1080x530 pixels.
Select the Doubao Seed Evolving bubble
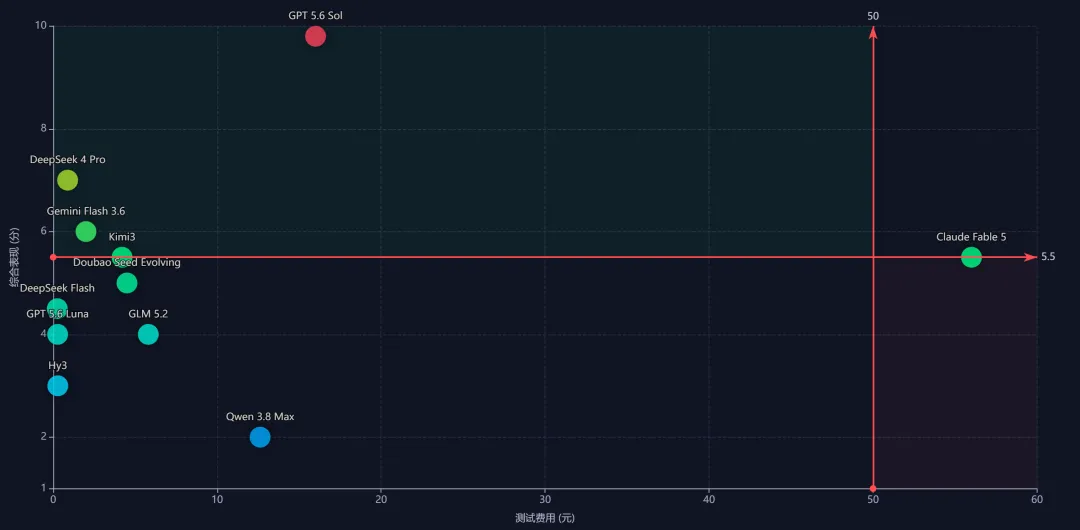127,283
